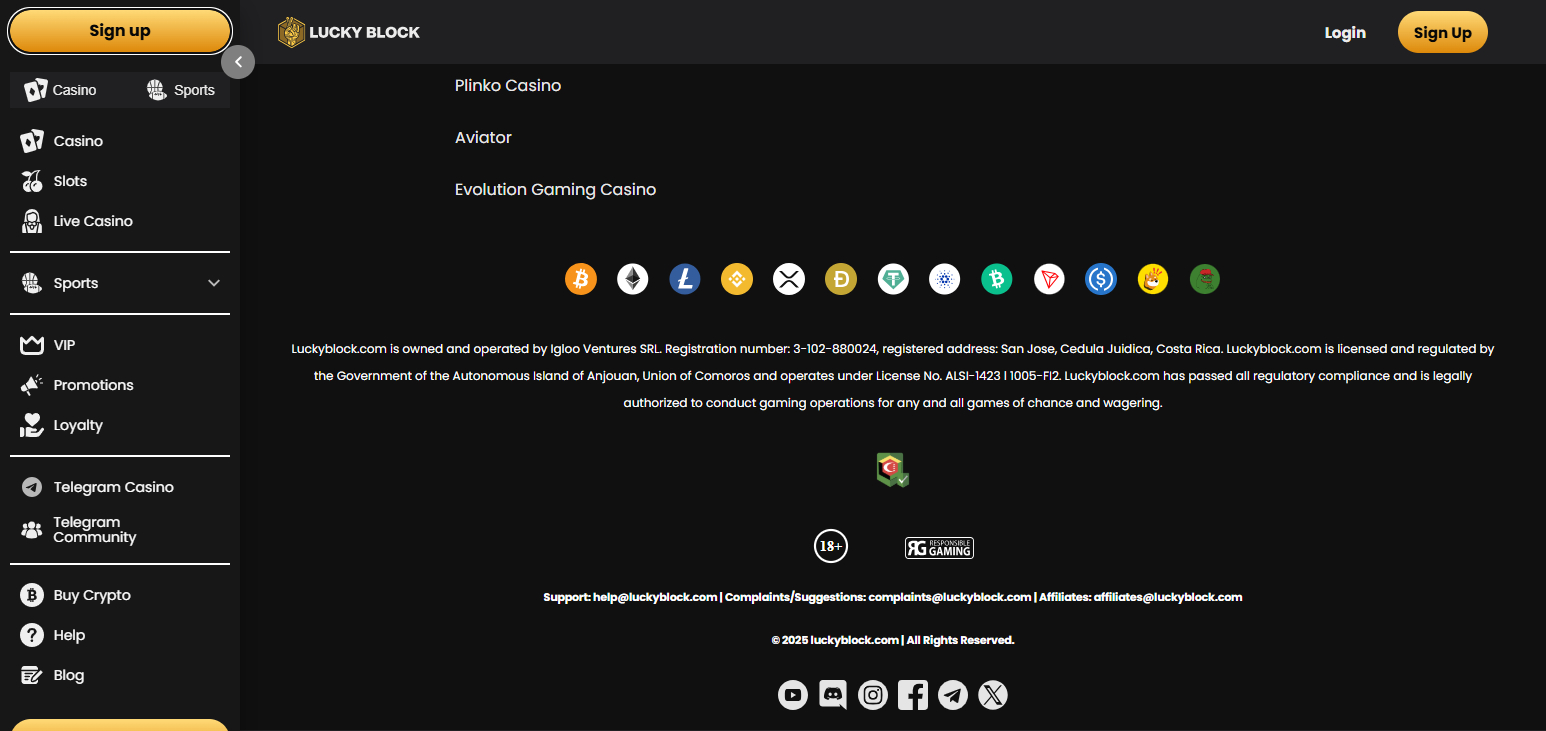Click the affiliates@luckyblock.com email
This screenshot has width=1546, height=731.
click(1168, 597)
